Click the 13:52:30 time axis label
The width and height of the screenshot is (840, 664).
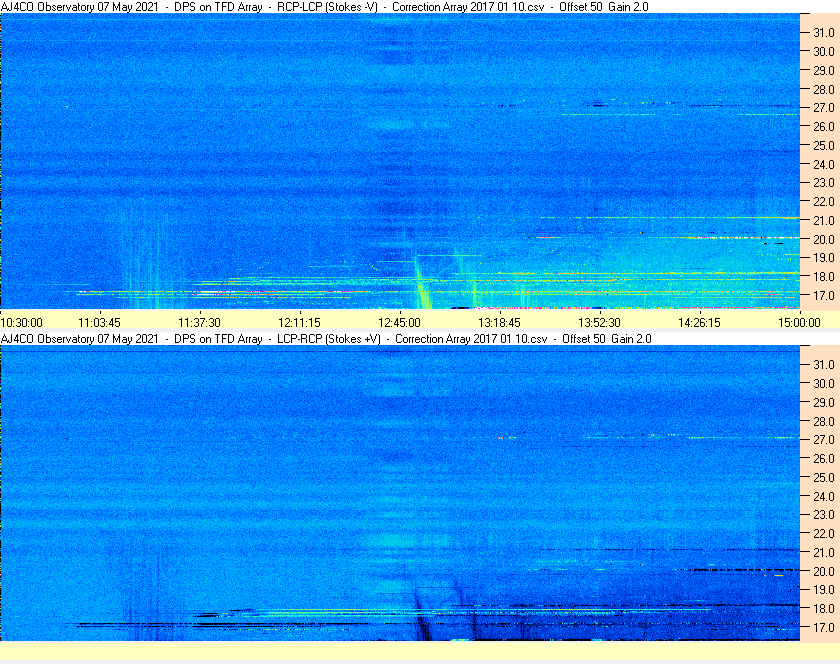click(599, 323)
